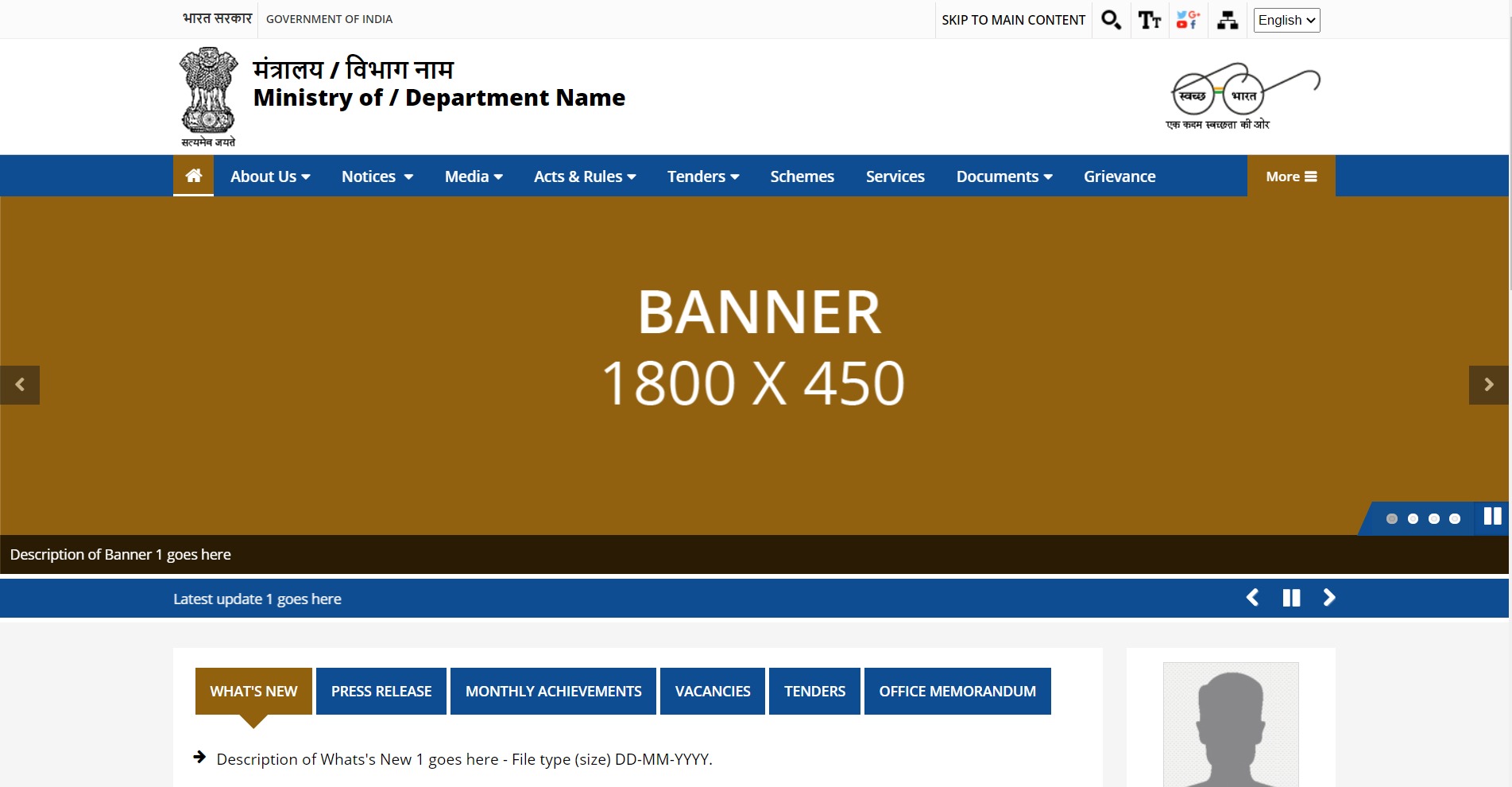Advance to next banner slide
1512x787 pixels.
pos(1488,385)
